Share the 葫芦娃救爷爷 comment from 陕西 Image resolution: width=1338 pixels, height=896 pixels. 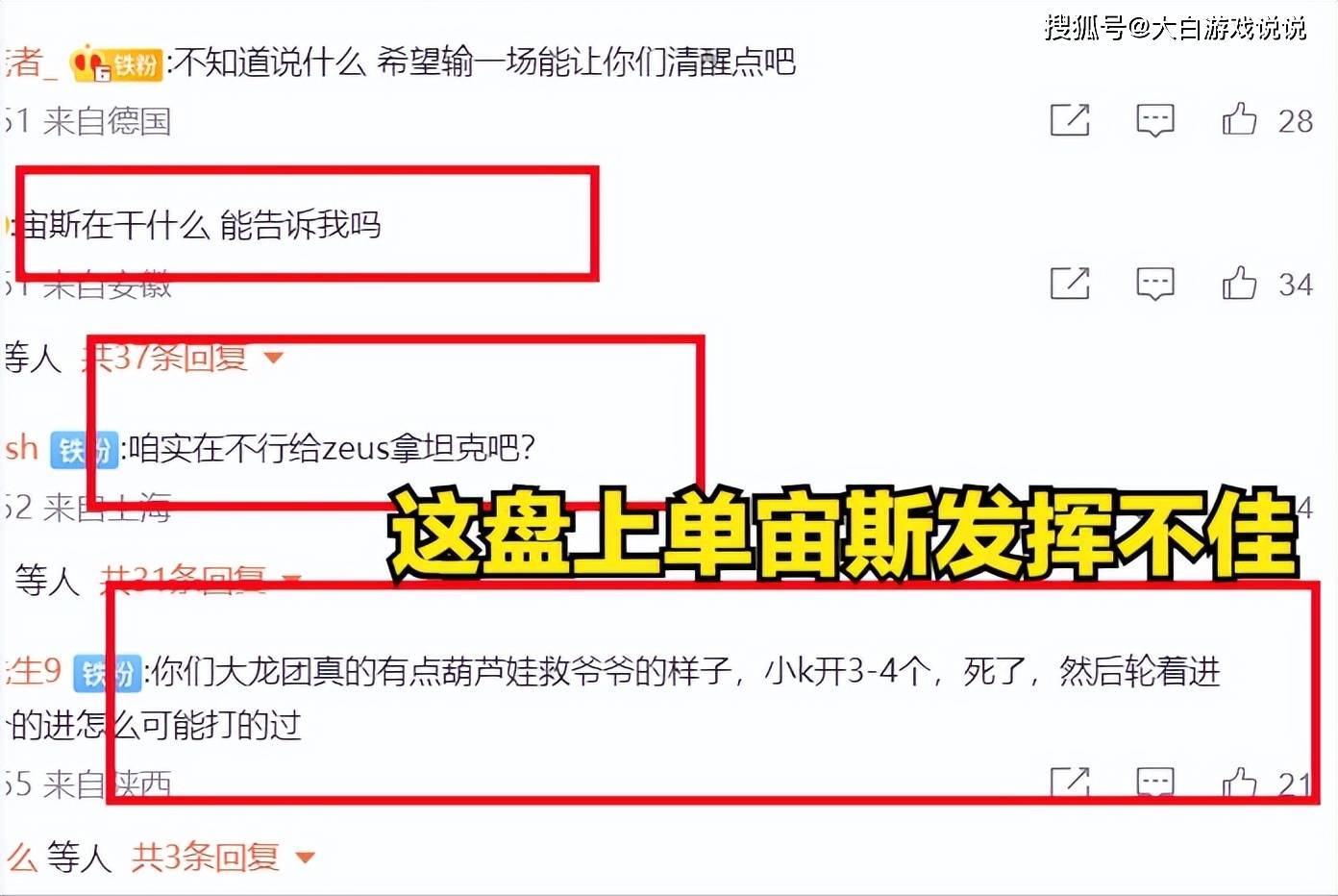click(x=1070, y=783)
